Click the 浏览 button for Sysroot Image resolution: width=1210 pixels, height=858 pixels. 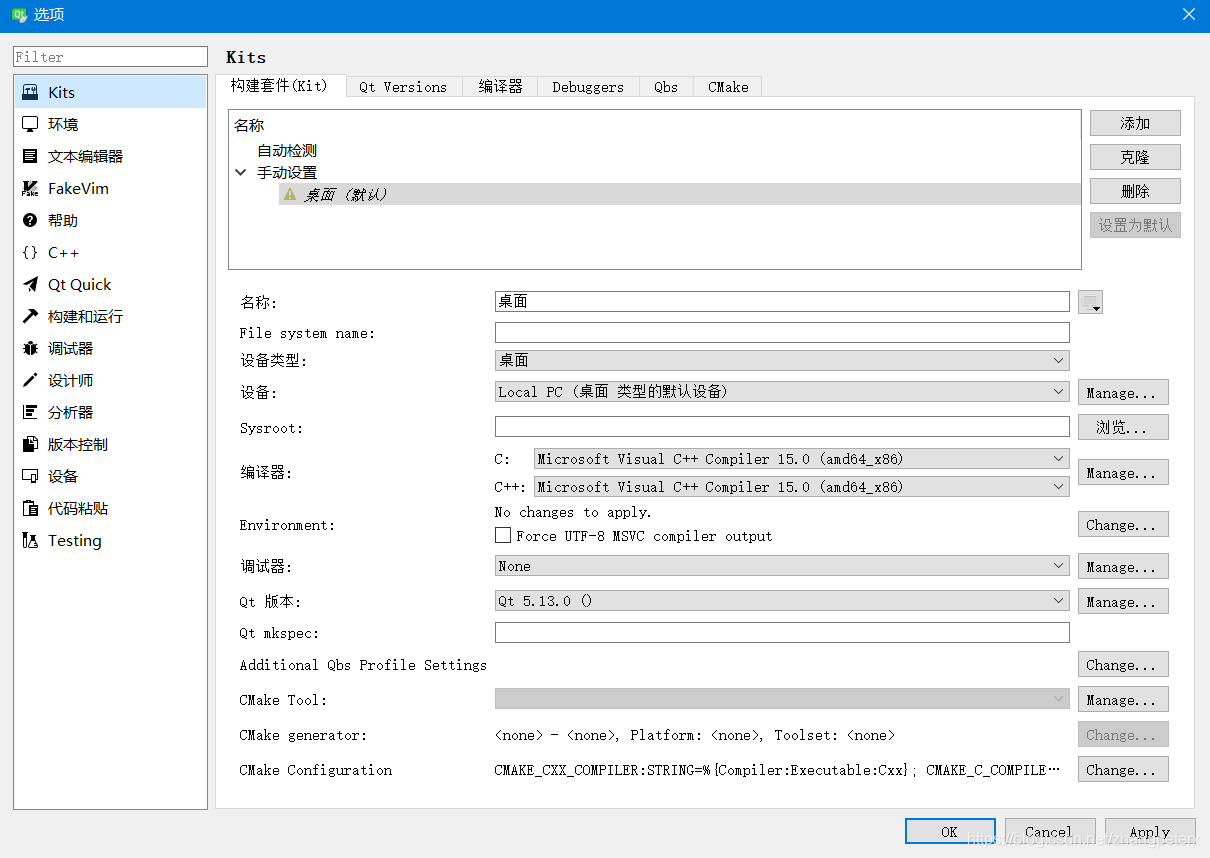click(1123, 427)
